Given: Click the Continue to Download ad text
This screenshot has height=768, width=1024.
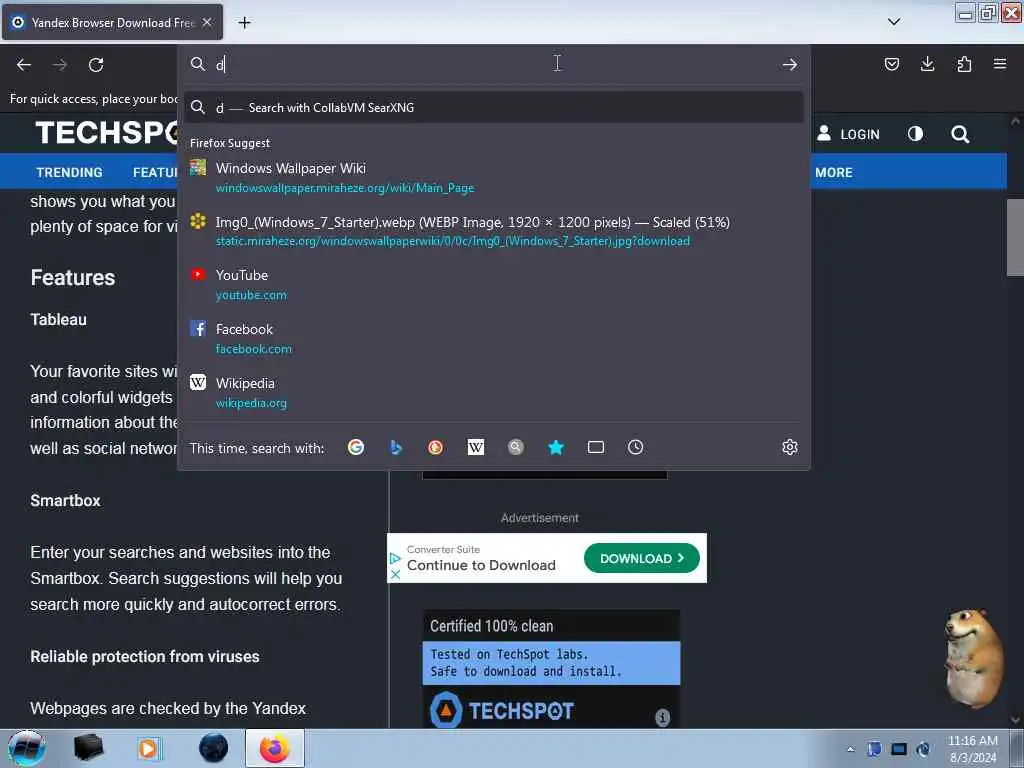Looking at the screenshot, I should click(x=481, y=566).
